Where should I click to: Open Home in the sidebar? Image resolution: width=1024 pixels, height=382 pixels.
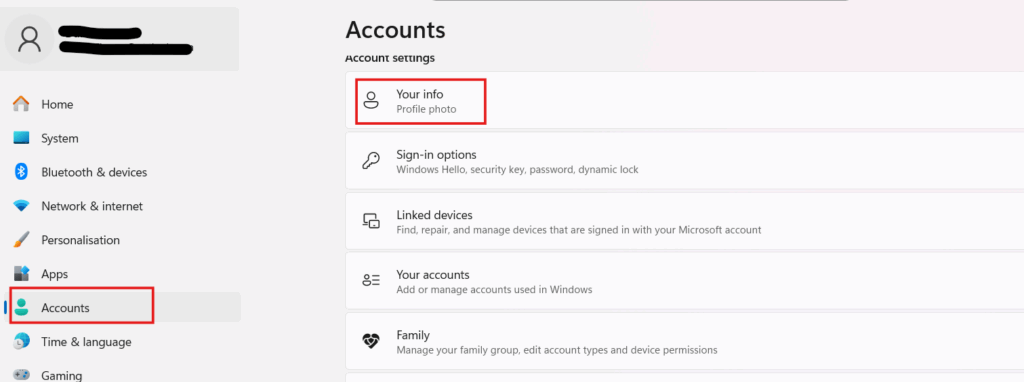(57, 104)
